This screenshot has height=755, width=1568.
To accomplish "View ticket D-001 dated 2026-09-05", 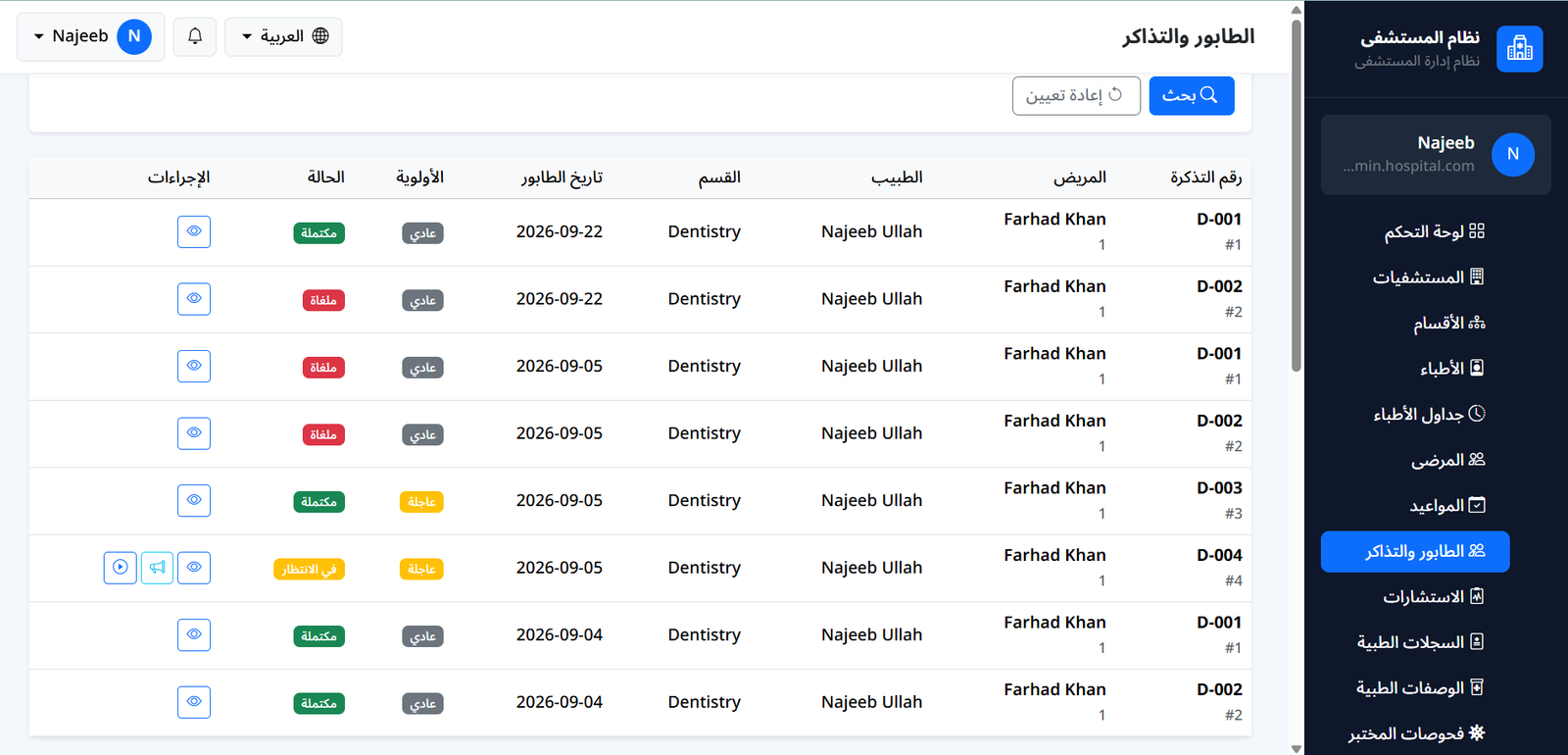I will pyautogui.click(x=194, y=366).
